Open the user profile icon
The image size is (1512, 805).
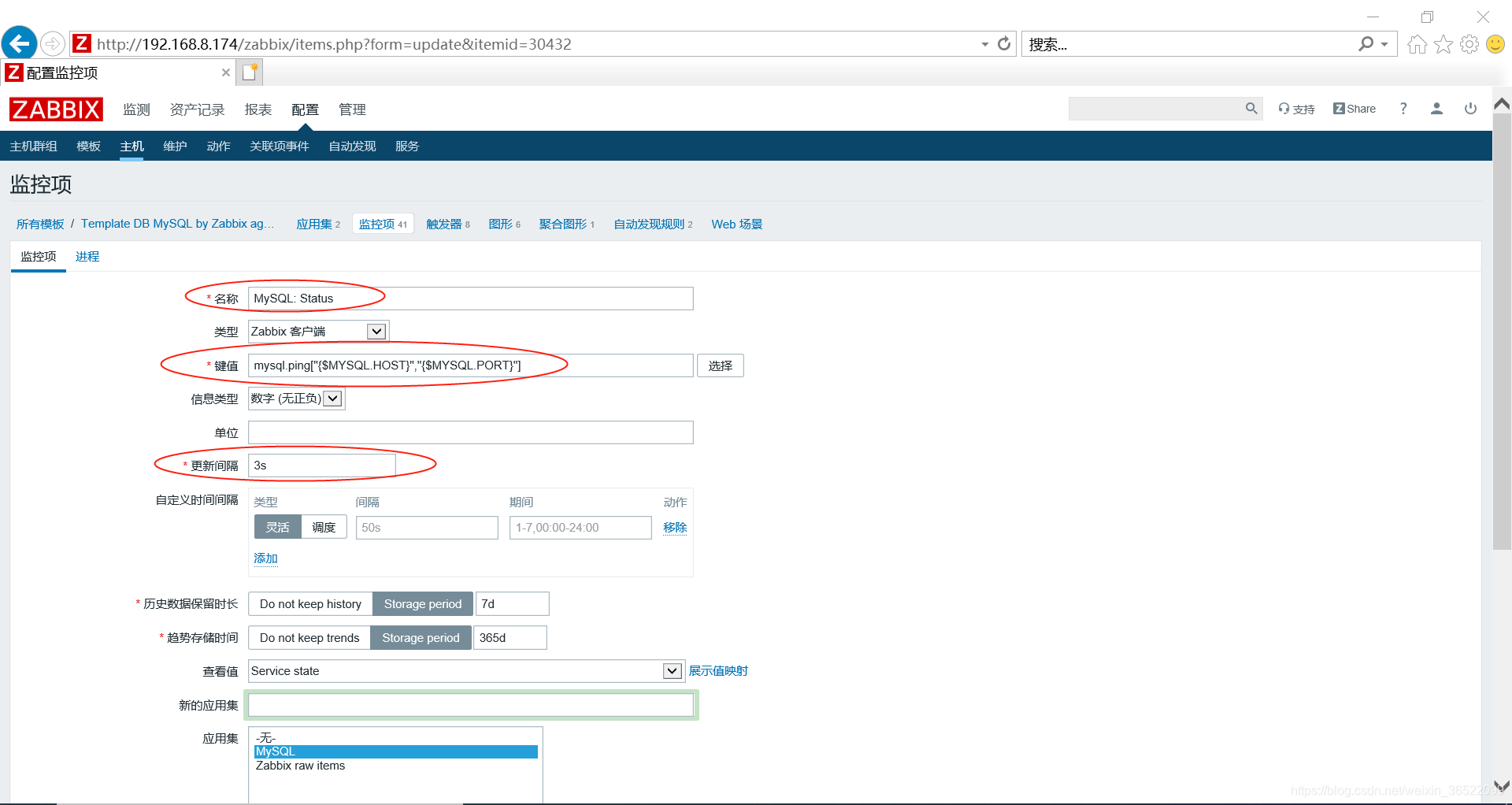(x=1436, y=109)
